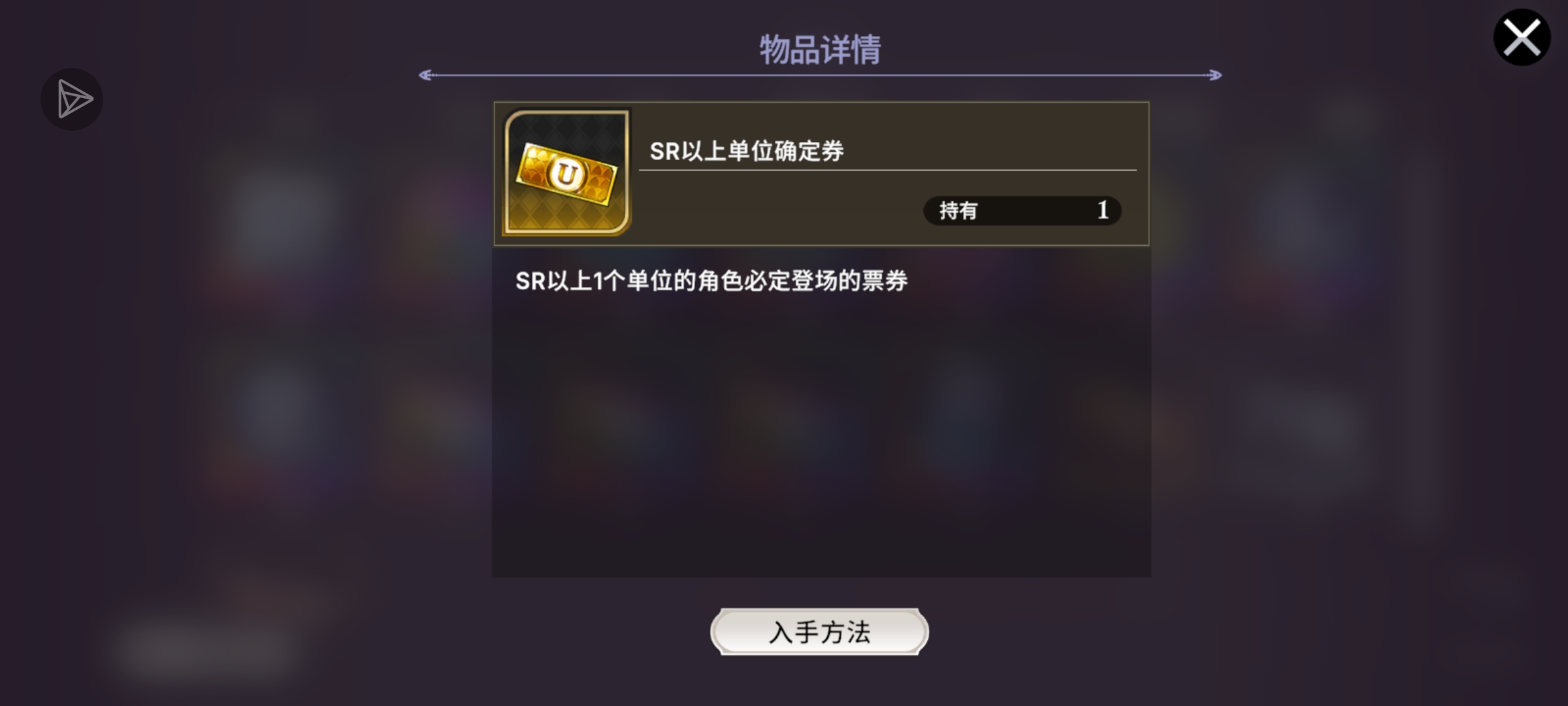Open 入手方法 to see how to obtain the item
1568x706 pixels.
pyautogui.click(x=819, y=631)
